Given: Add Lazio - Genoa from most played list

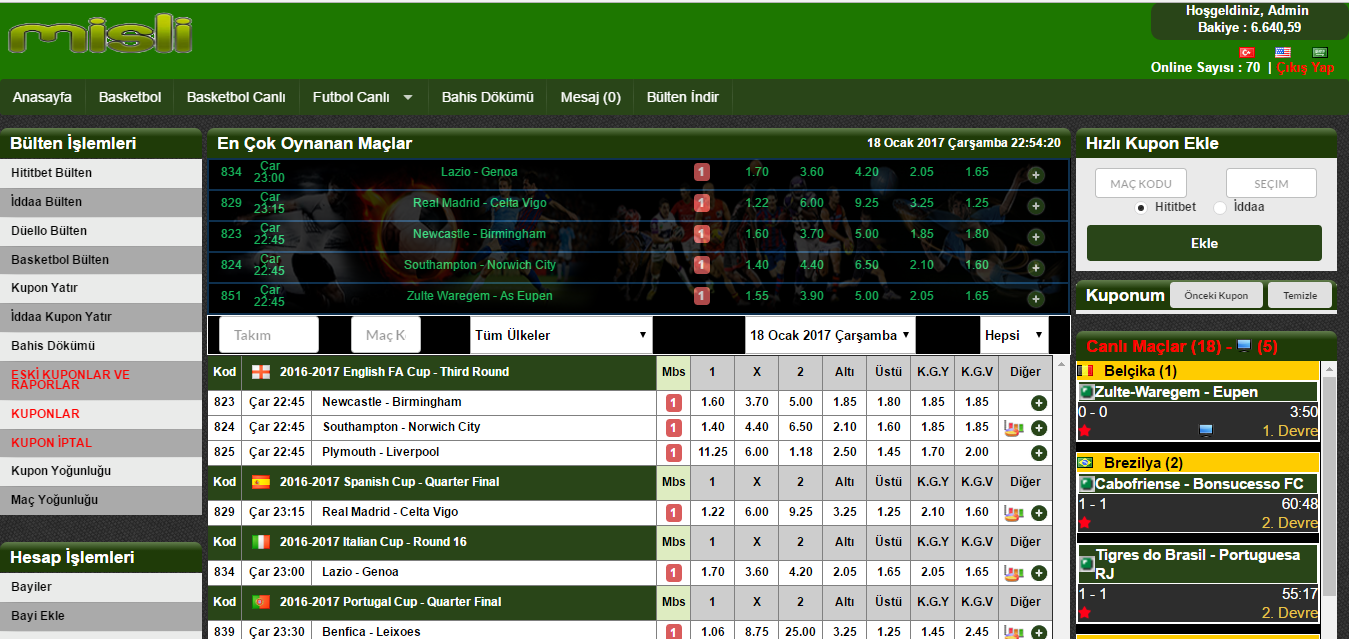Looking at the screenshot, I should [1036, 175].
